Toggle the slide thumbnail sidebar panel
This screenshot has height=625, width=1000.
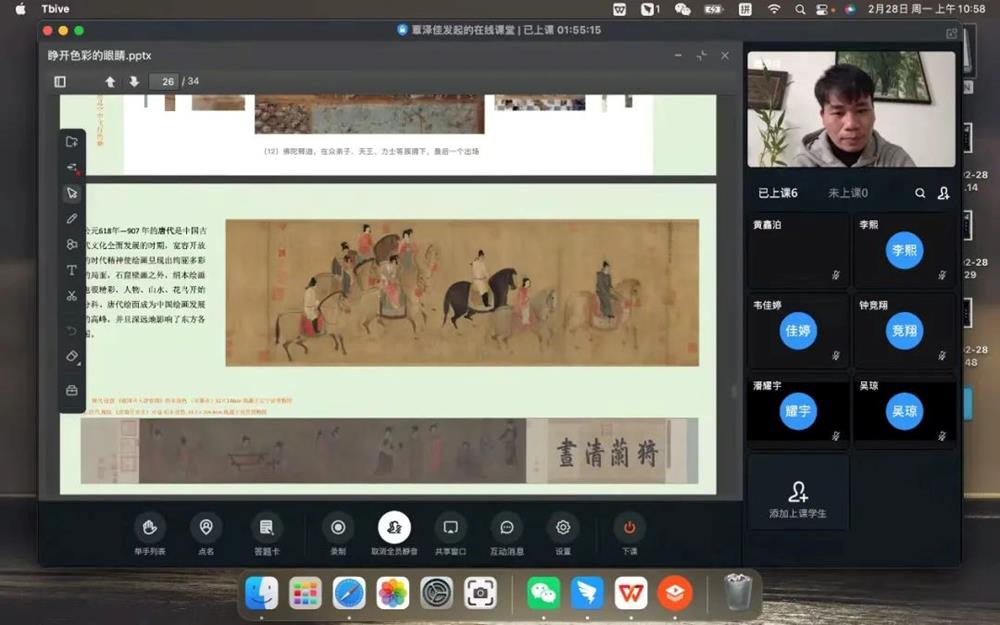pyautogui.click(x=60, y=82)
